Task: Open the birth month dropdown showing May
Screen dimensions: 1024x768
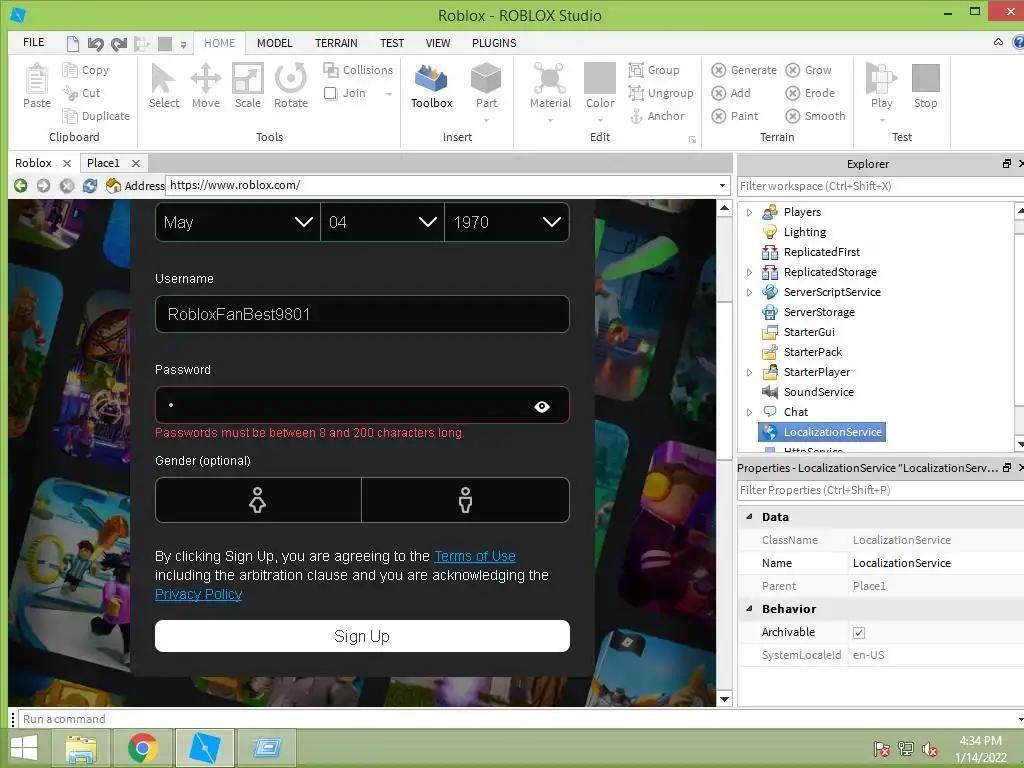Action: pyautogui.click(x=238, y=222)
